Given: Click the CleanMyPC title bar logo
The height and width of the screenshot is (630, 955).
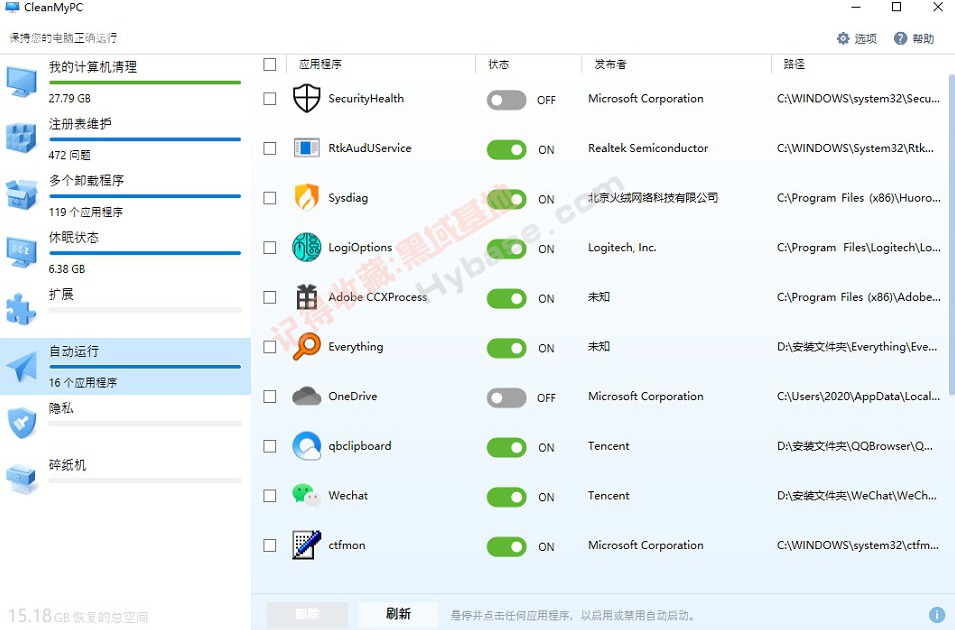Looking at the screenshot, I should (x=12, y=7).
